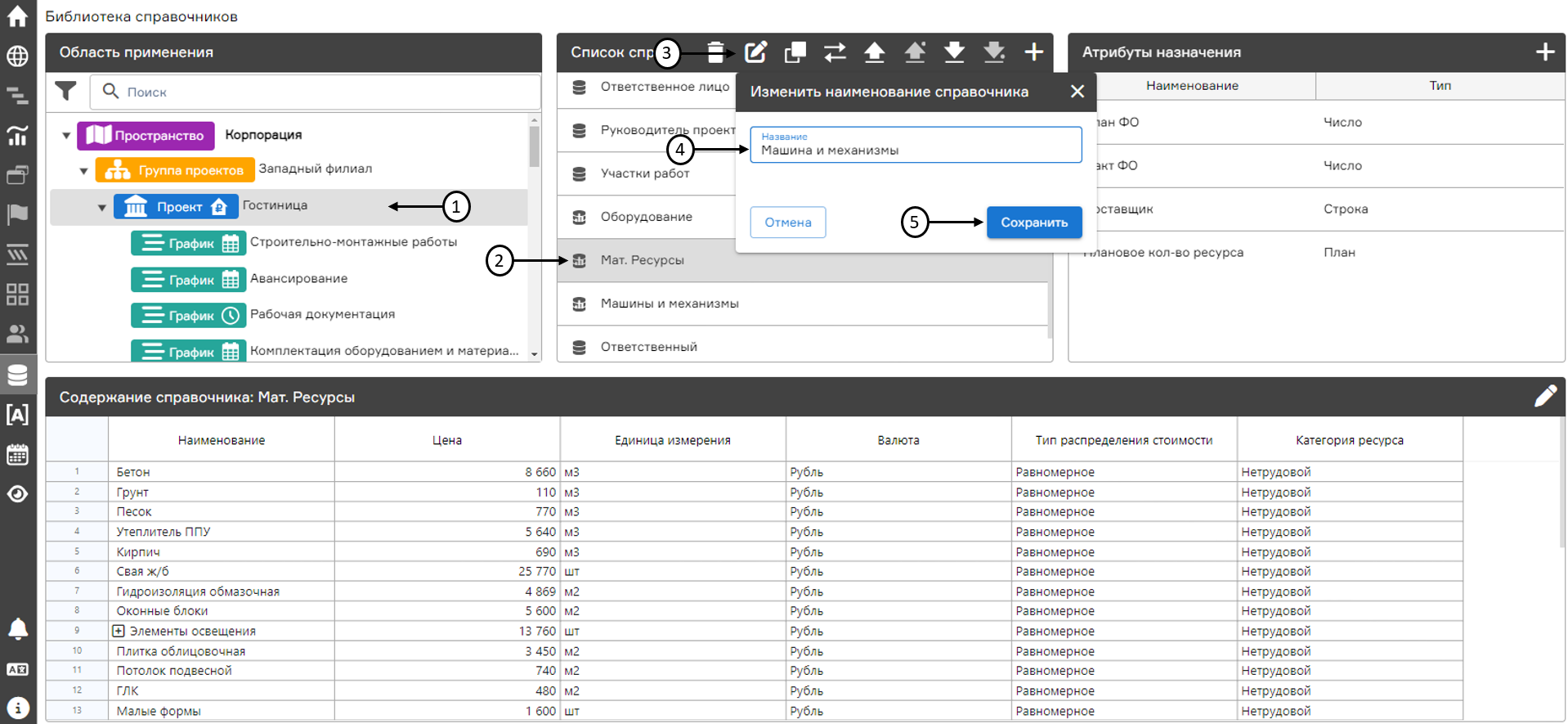
Task: Click Тип header in attributes panel
Action: (1440, 86)
